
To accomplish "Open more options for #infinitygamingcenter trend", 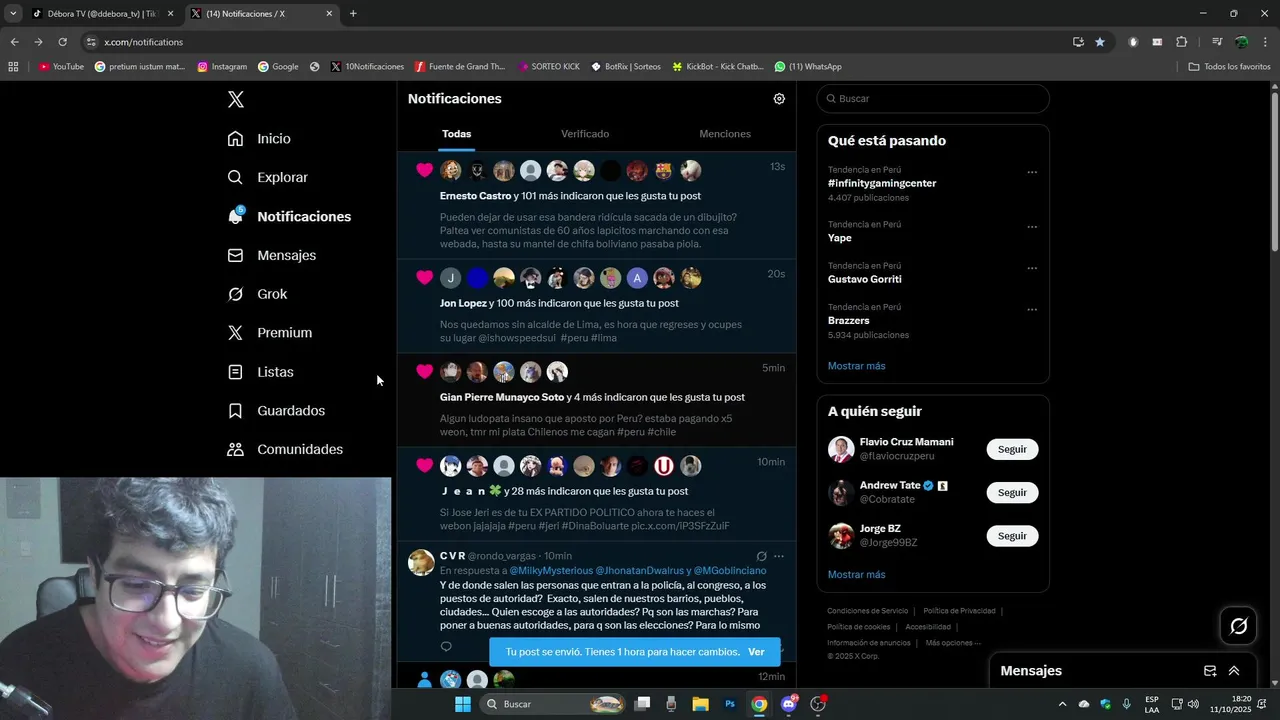I will point(1032,172).
